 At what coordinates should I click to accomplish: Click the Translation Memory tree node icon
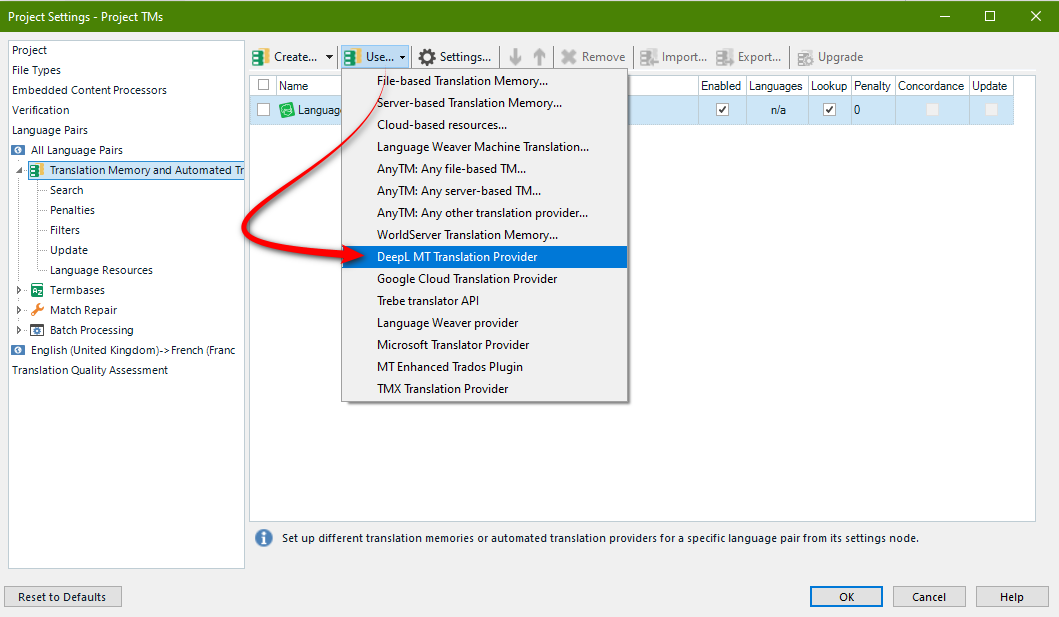(37, 170)
